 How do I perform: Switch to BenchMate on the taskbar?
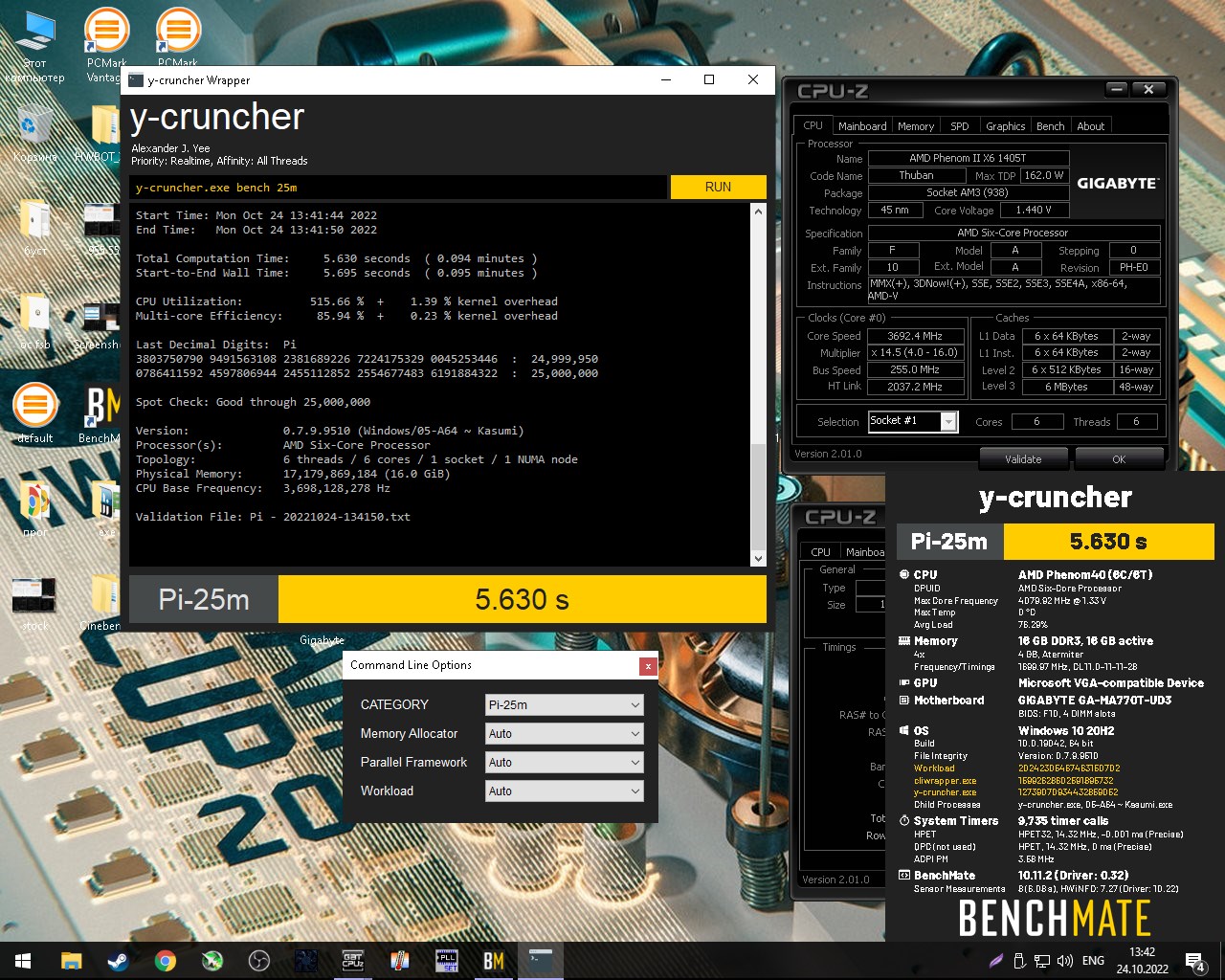point(493,961)
